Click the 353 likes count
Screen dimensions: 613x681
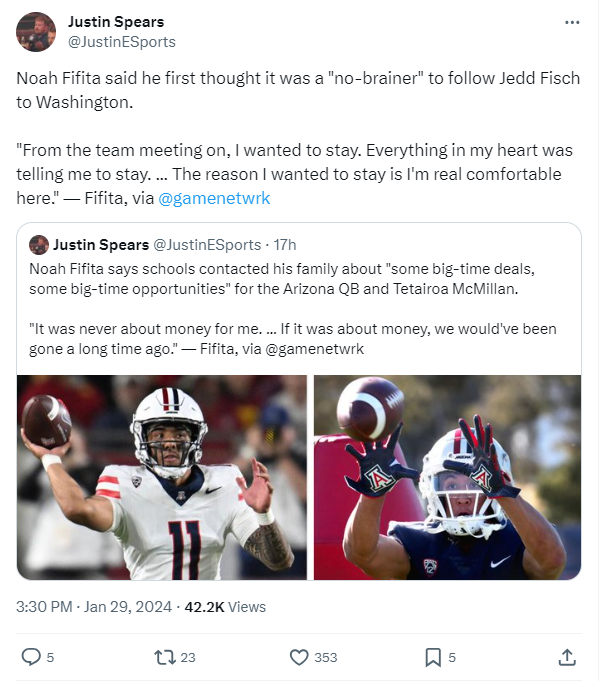coord(327,657)
